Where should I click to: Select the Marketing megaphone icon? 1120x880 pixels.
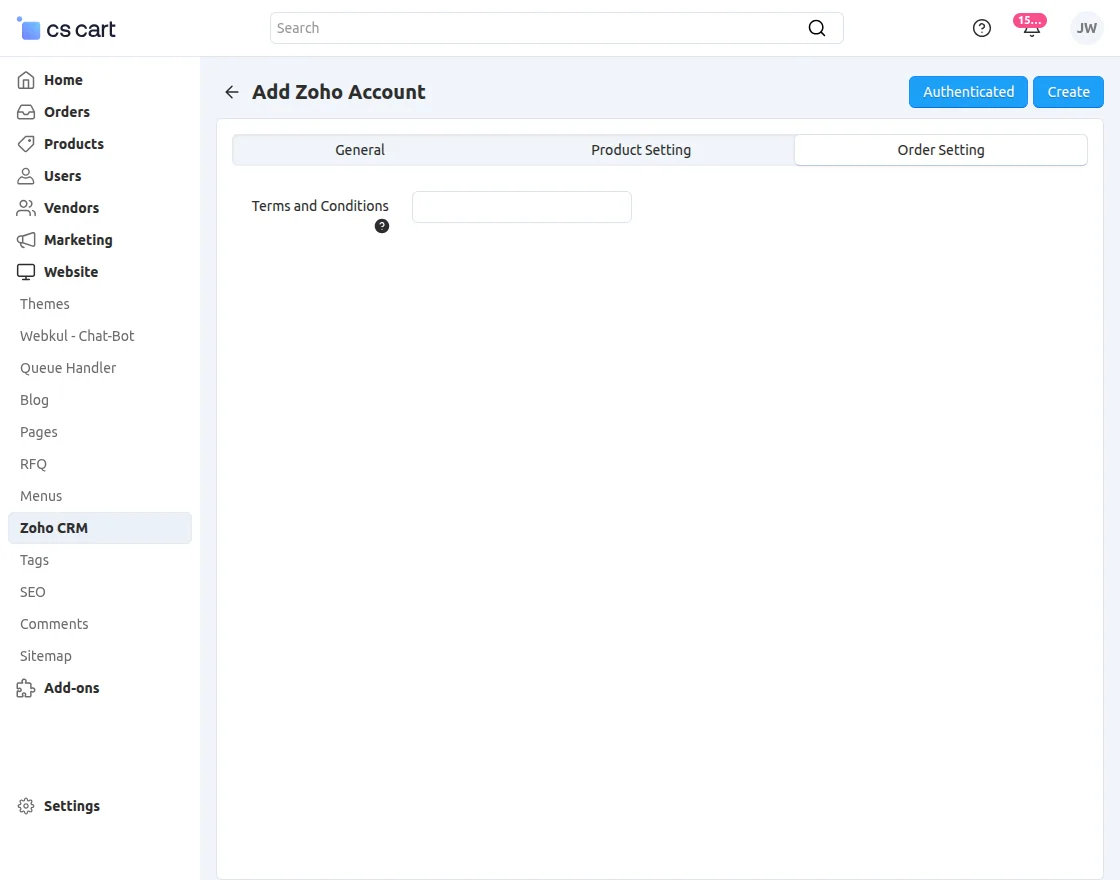(24, 240)
